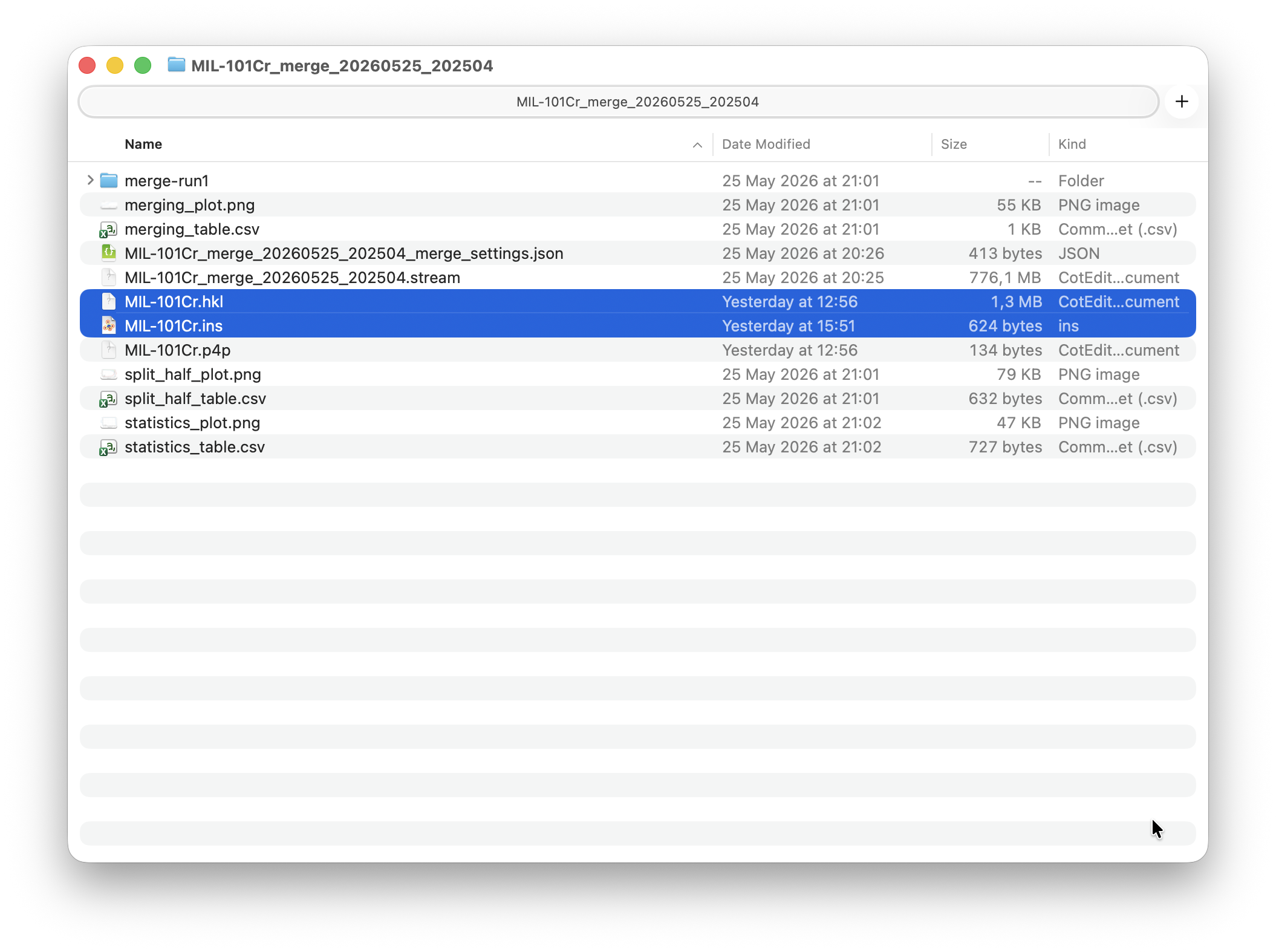Close the Finder window with red button
Viewport: 1276px width, 952px height.
tap(87, 65)
